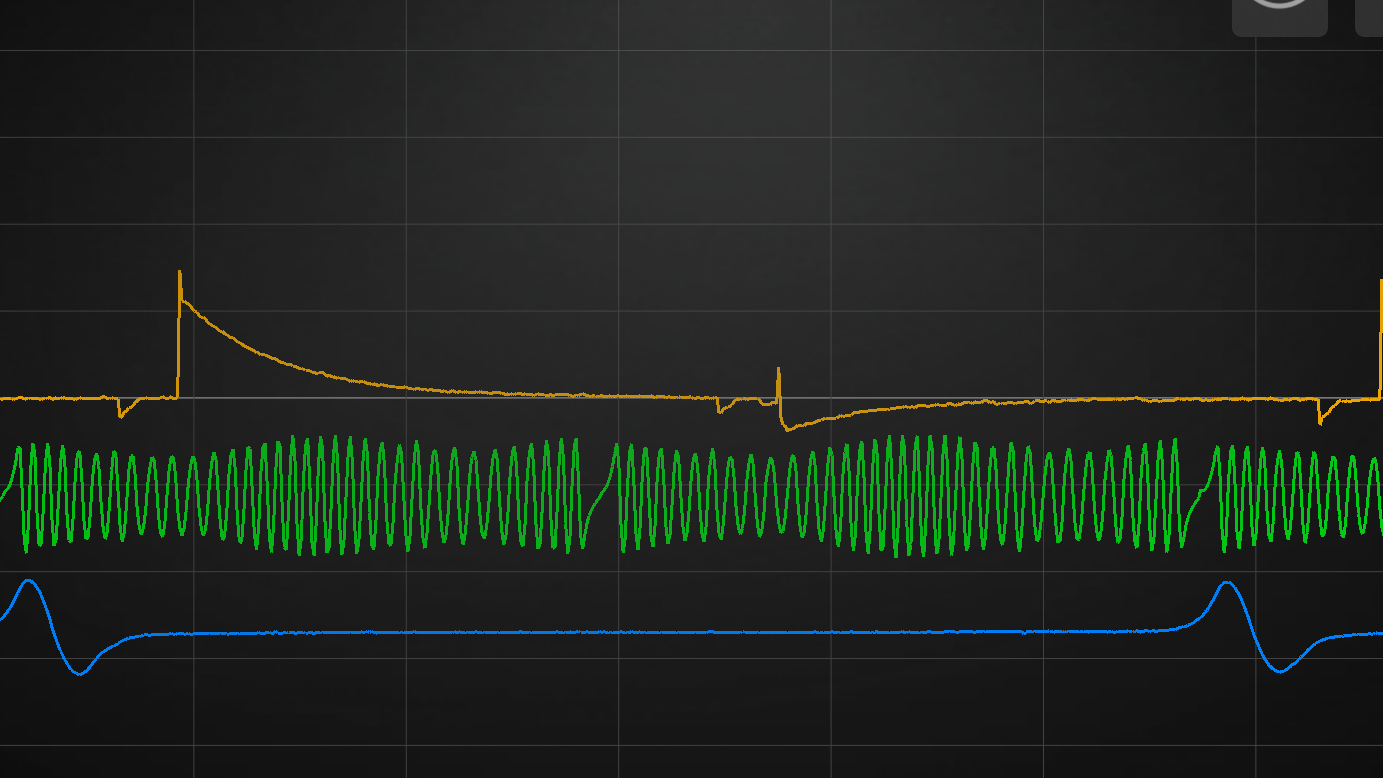This screenshot has height=778, width=1383.
Task: Click the orange dip near the right edge
Action: point(1320,418)
